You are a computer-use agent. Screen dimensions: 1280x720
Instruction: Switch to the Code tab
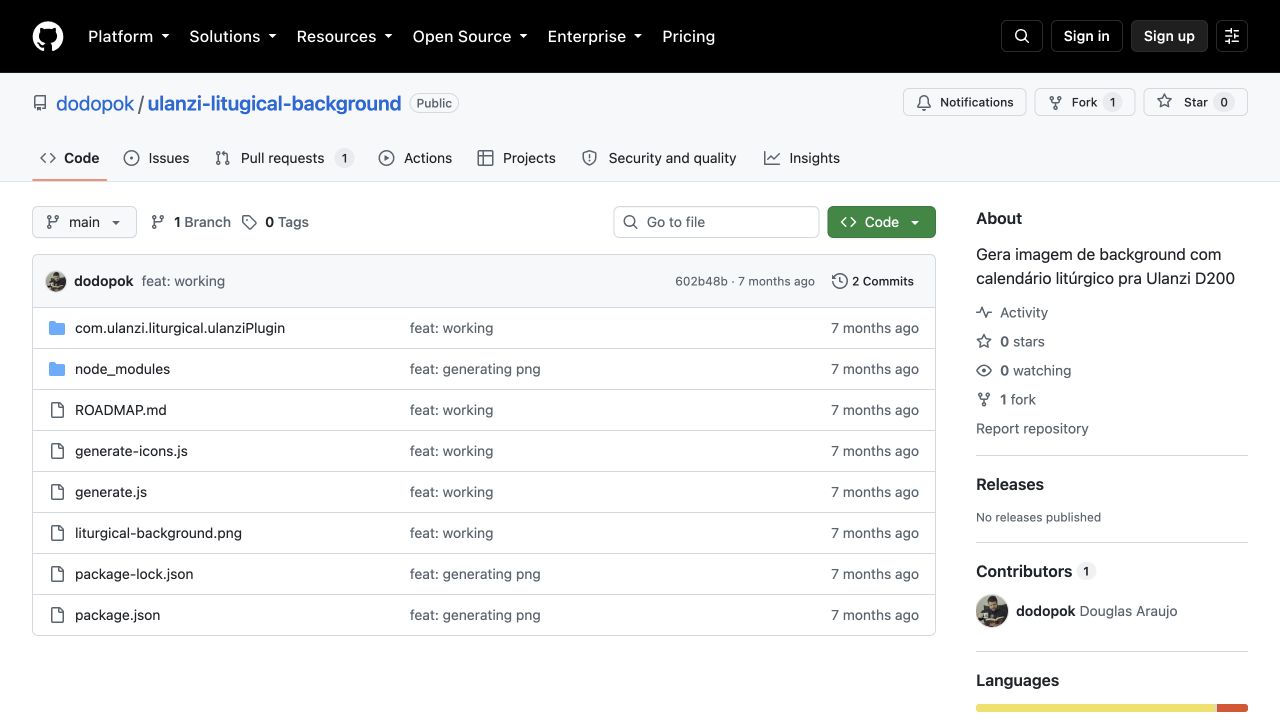70,158
